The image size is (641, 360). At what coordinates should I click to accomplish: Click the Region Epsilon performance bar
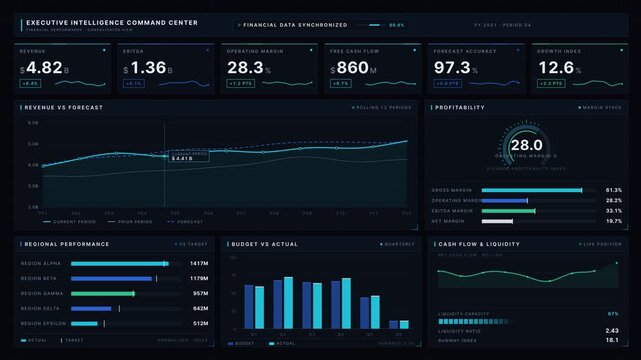pos(126,324)
